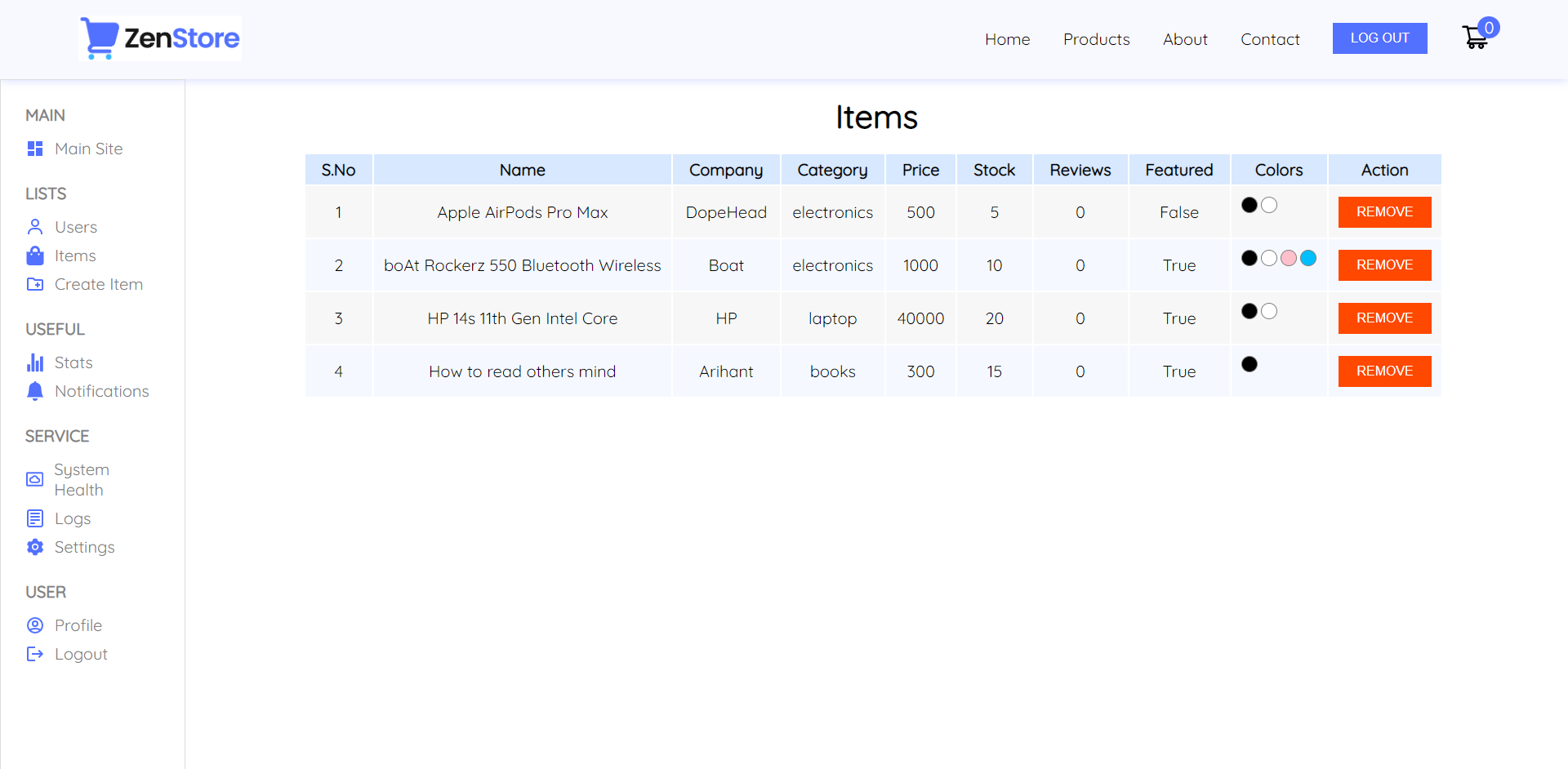Open the shopping cart icon
The image size is (1568, 769).
pyautogui.click(x=1475, y=38)
